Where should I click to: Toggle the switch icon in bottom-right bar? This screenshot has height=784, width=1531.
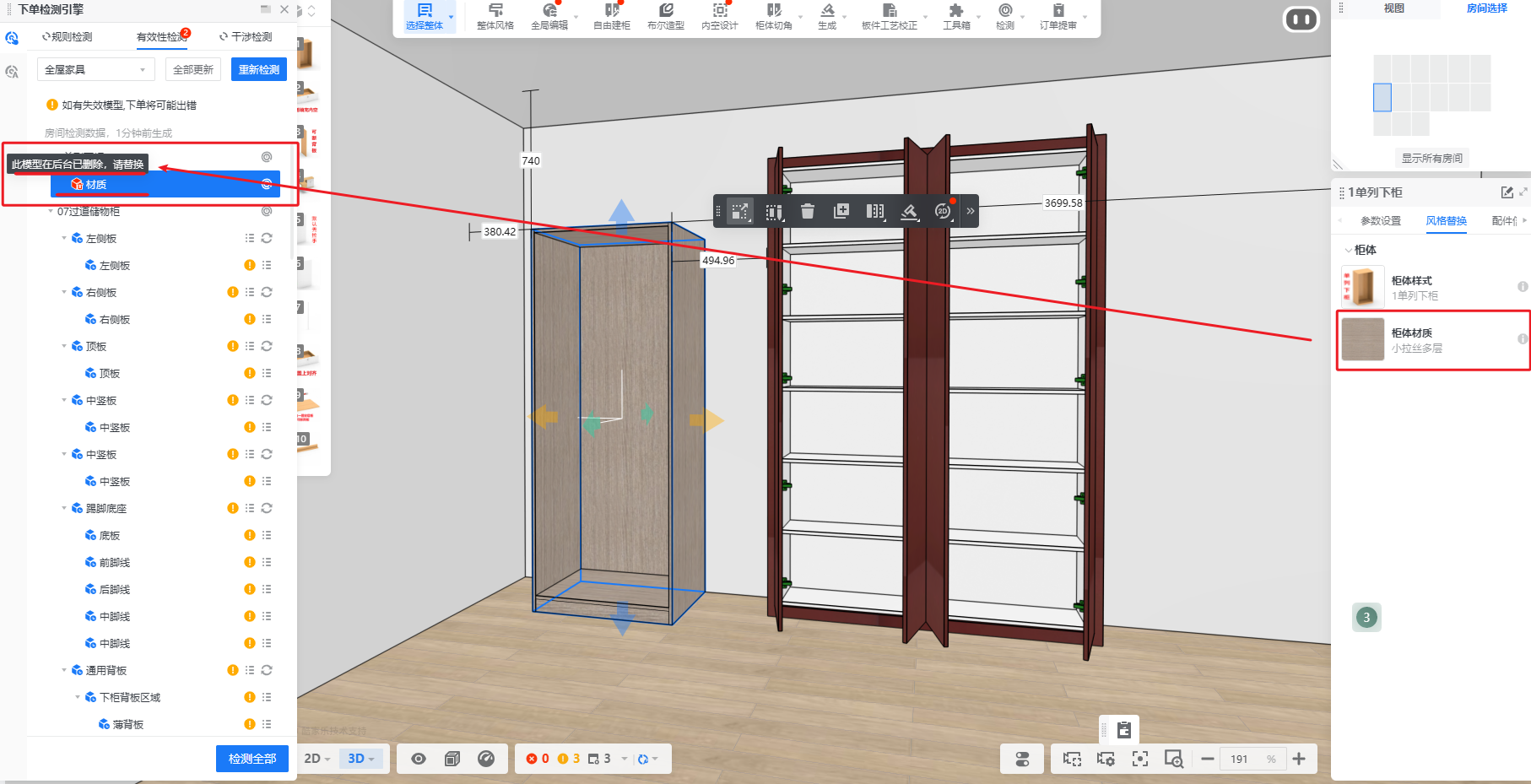coord(1022,759)
